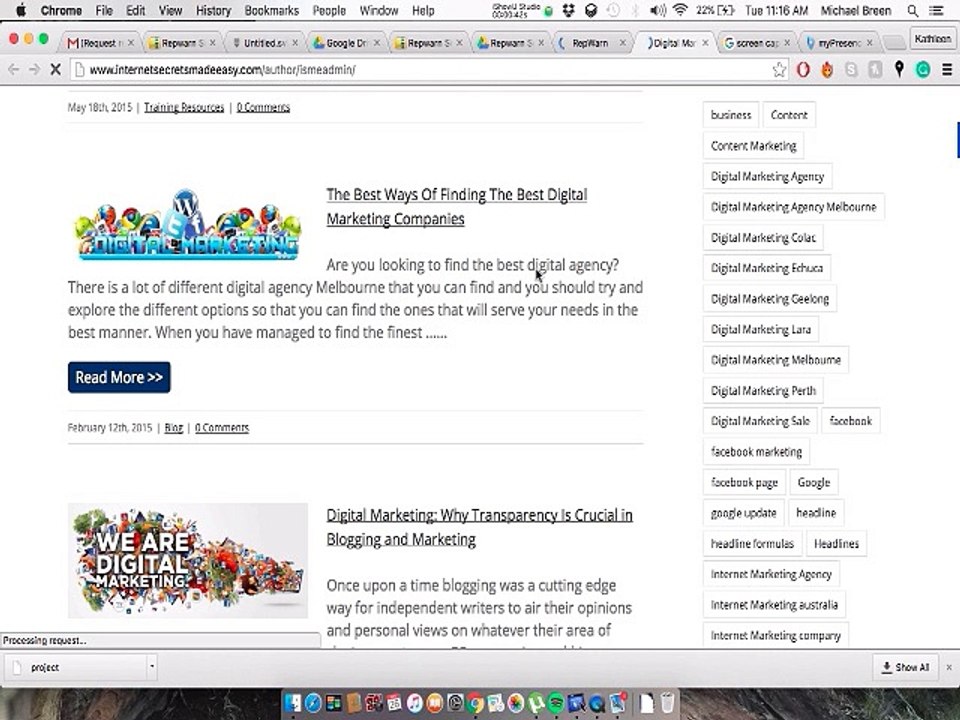Click Show All downloads button

coord(905,667)
